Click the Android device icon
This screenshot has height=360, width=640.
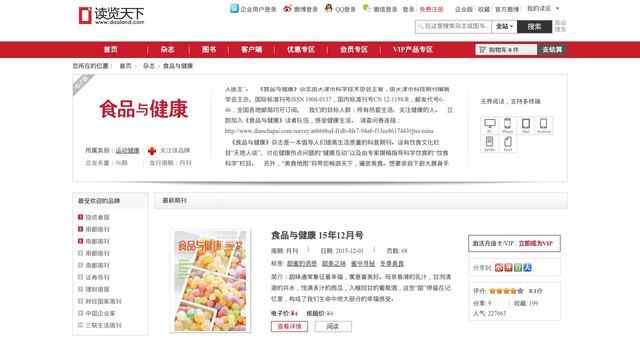tap(544, 124)
